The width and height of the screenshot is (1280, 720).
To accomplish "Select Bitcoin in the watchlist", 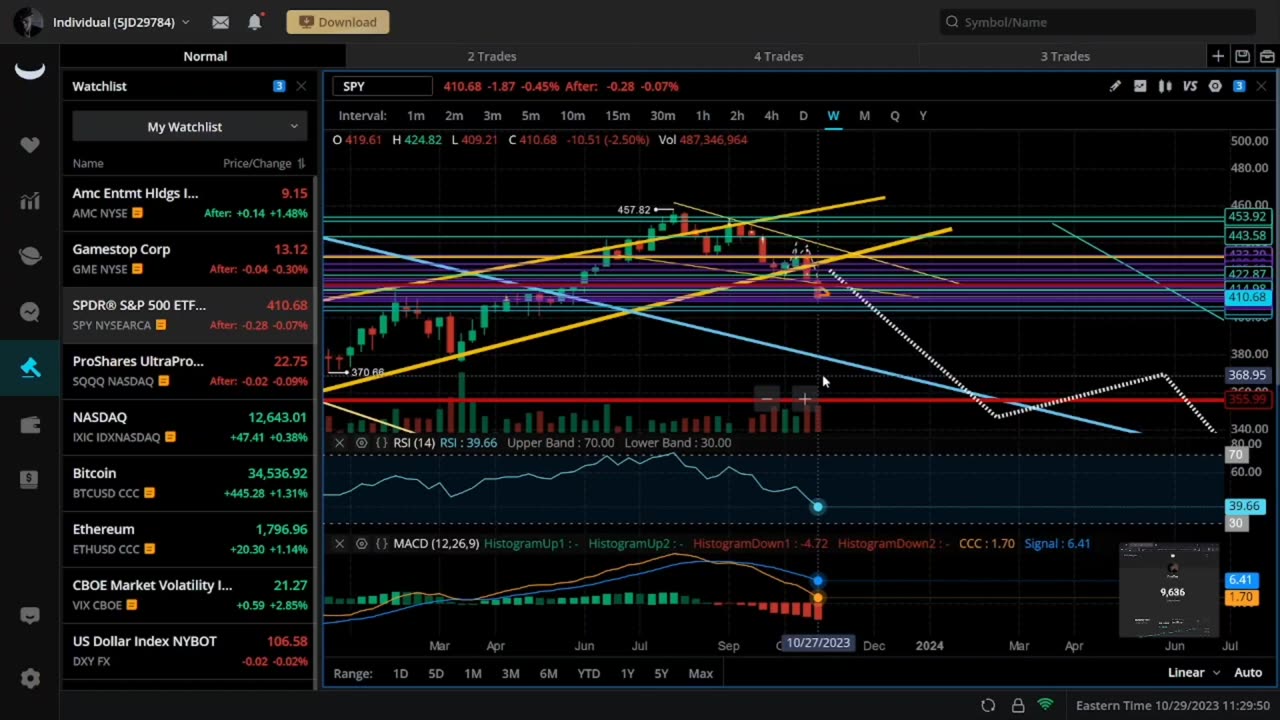I will click(x=190, y=483).
